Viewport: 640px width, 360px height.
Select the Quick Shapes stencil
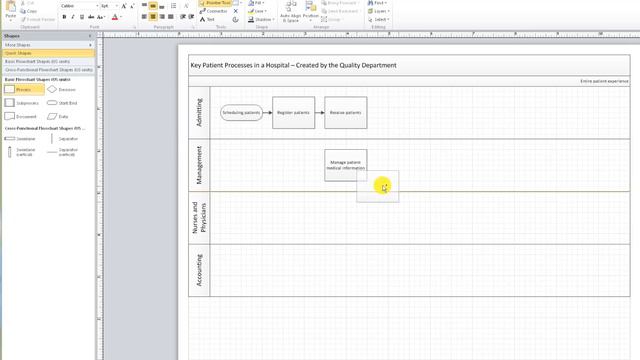[48, 53]
